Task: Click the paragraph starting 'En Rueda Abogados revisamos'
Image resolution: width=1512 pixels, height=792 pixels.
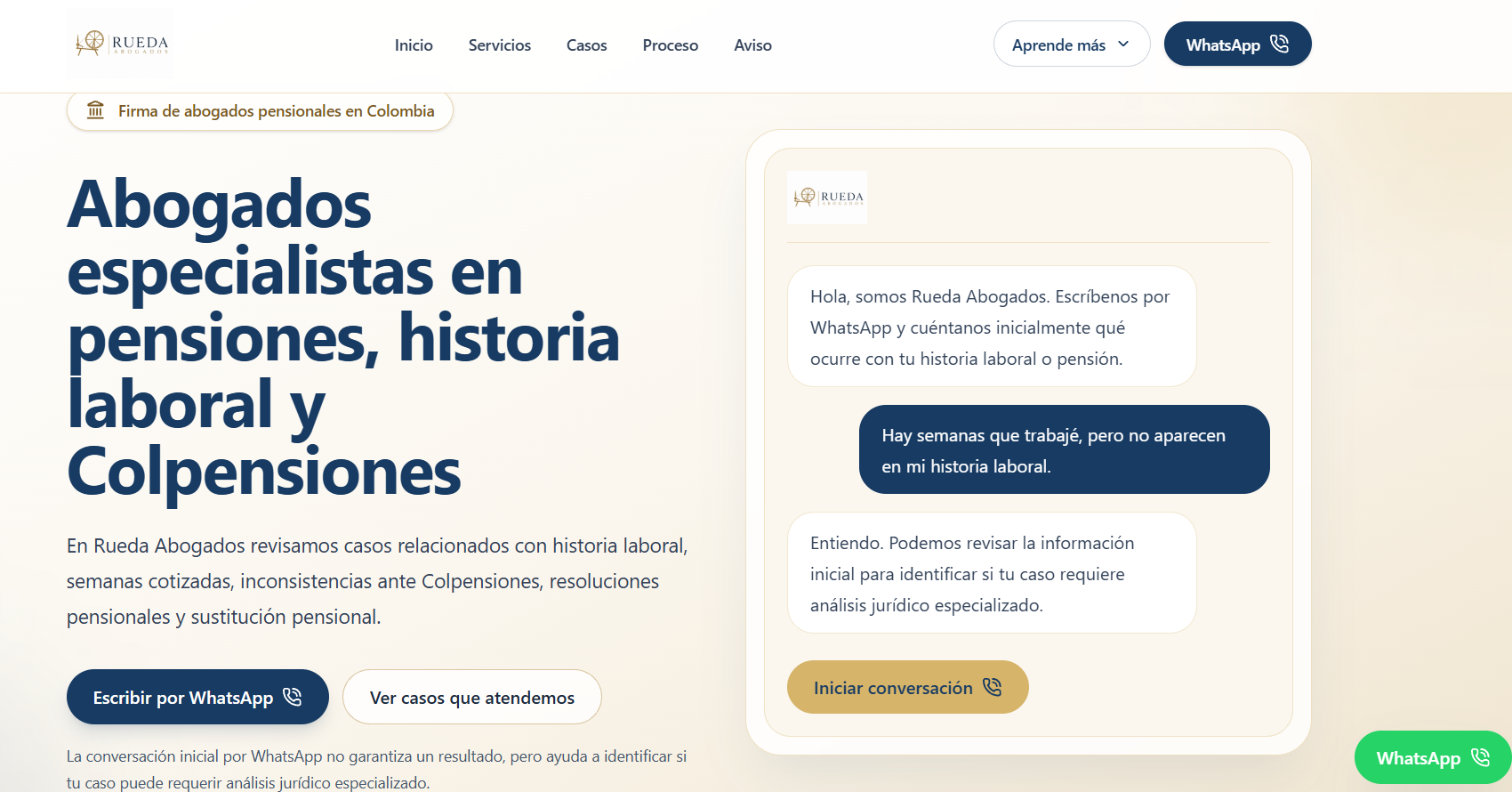Action: [x=377, y=581]
